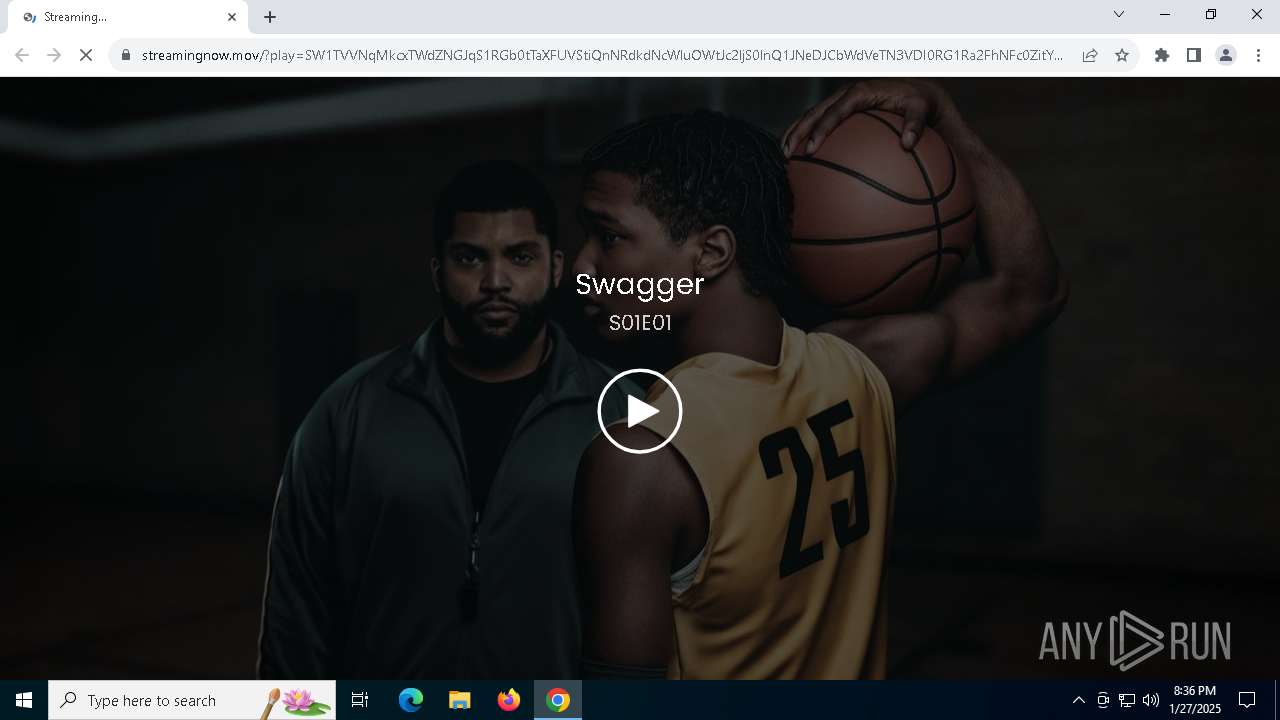Stop loading the page
Viewport: 1280px width, 720px height.
[86, 55]
